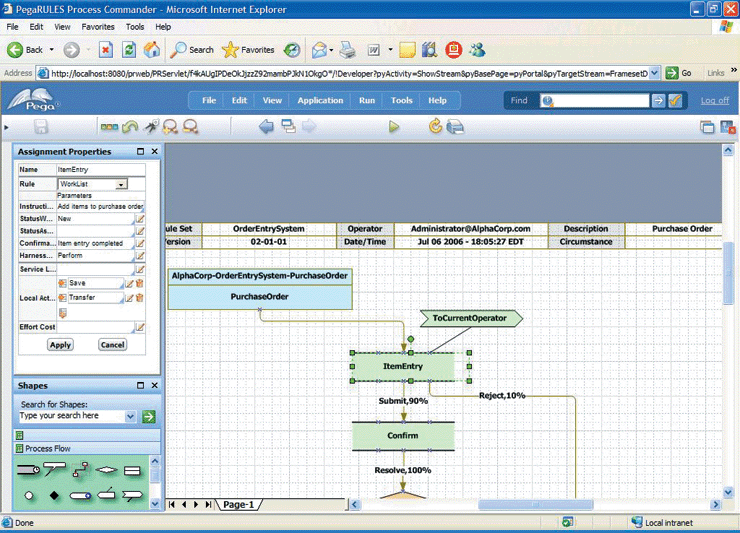
Task: Click the Pega toolbar print icon
Action: click(x=455, y=127)
